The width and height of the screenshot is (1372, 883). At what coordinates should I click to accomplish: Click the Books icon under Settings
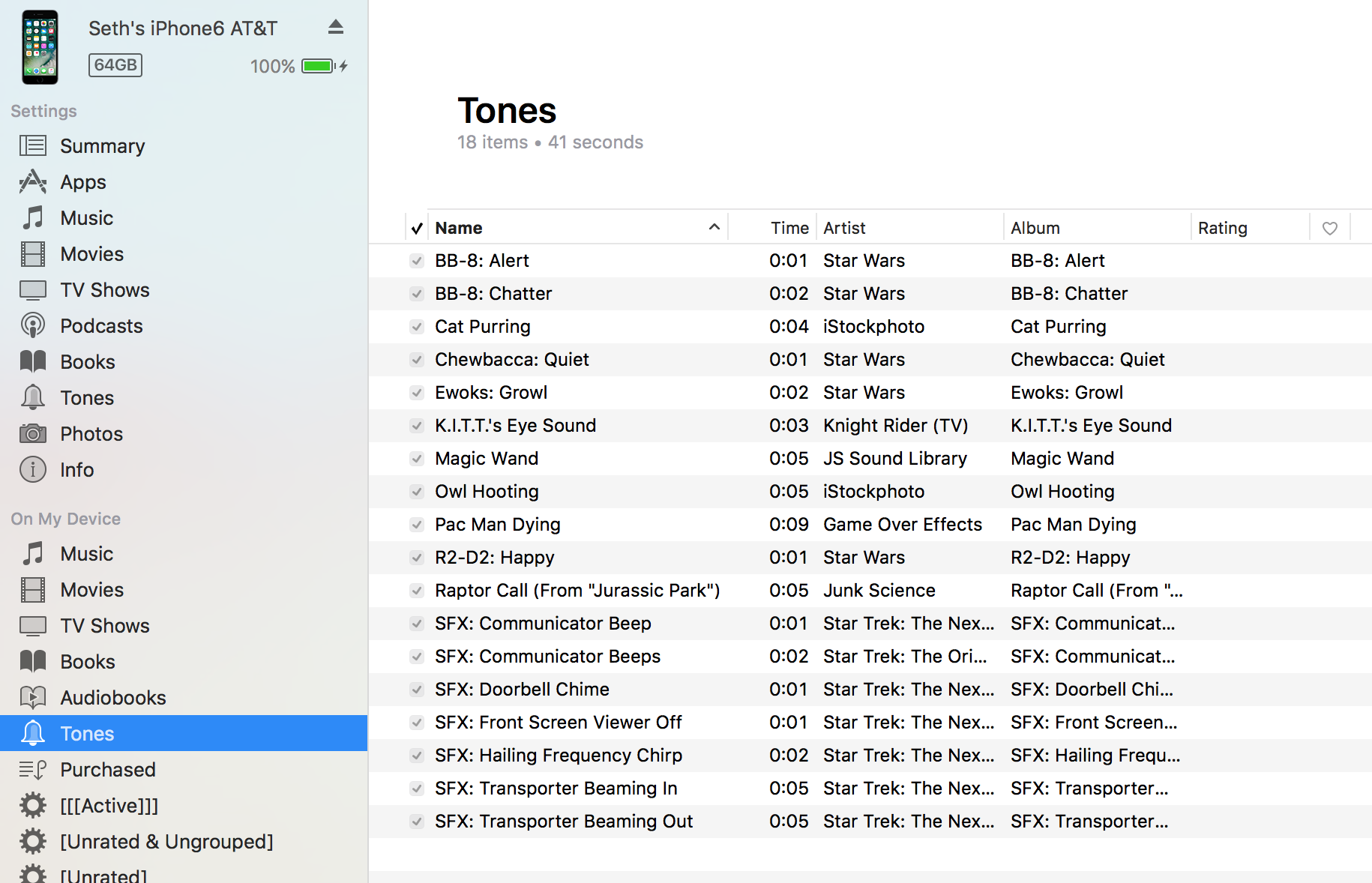click(x=33, y=361)
